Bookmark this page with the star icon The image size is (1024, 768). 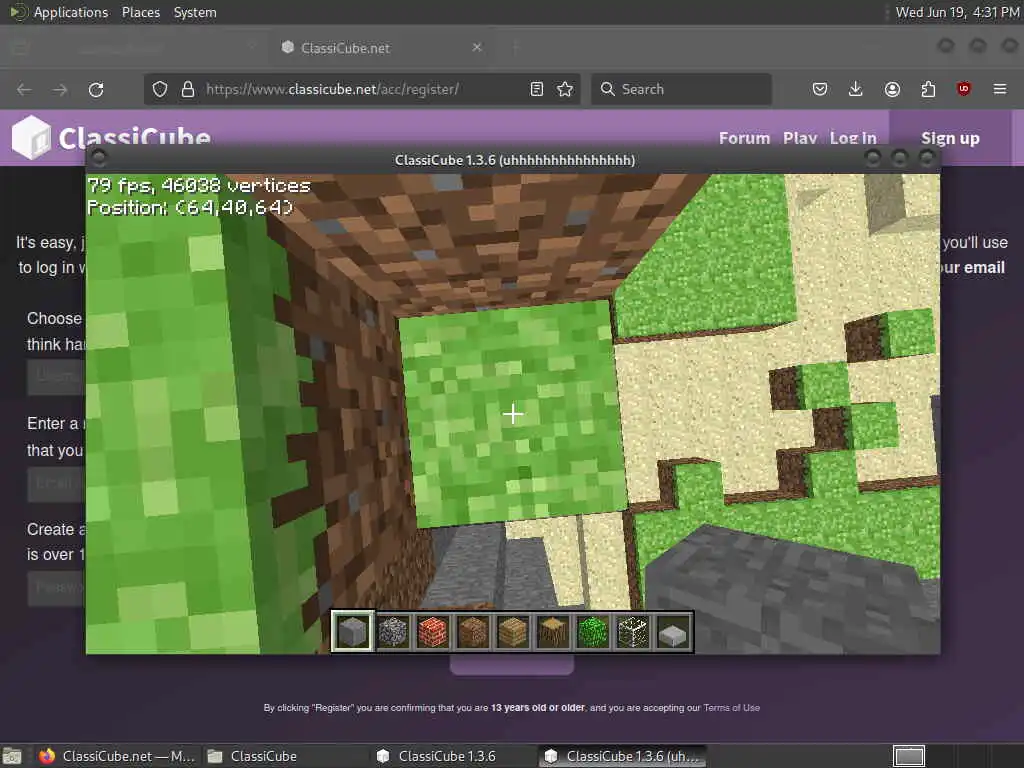click(x=566, y=89)
